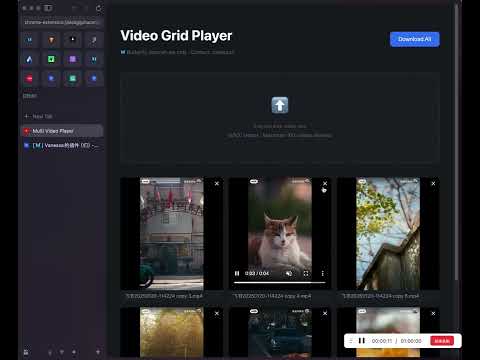
Task: Click the dark street video thumbnail
Action: point(280,332)
